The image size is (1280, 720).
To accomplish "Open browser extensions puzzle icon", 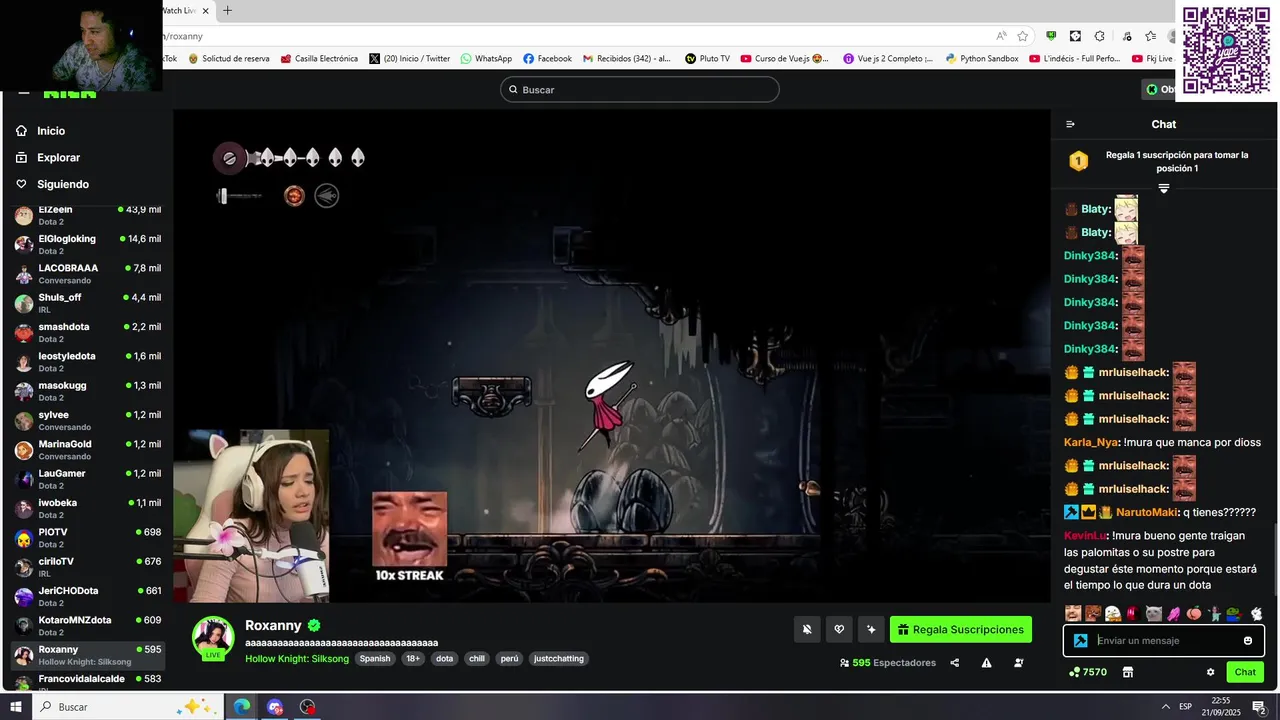I will click(1100, 36).
